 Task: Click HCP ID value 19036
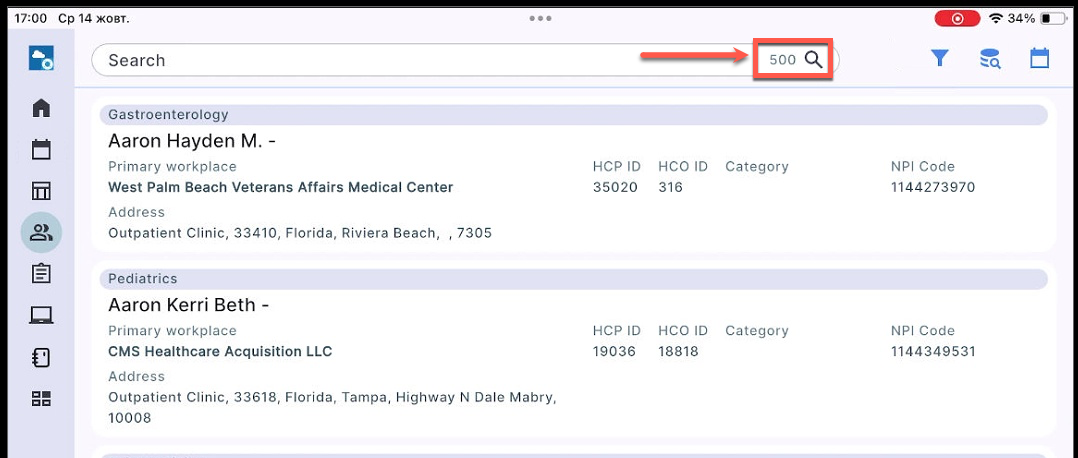(x=615, y=351)
